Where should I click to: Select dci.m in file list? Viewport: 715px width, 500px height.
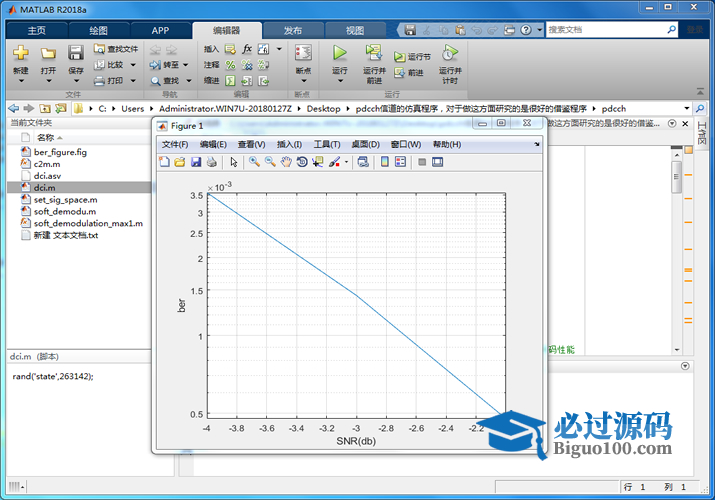pyautogui.click(x=78, y=188)
